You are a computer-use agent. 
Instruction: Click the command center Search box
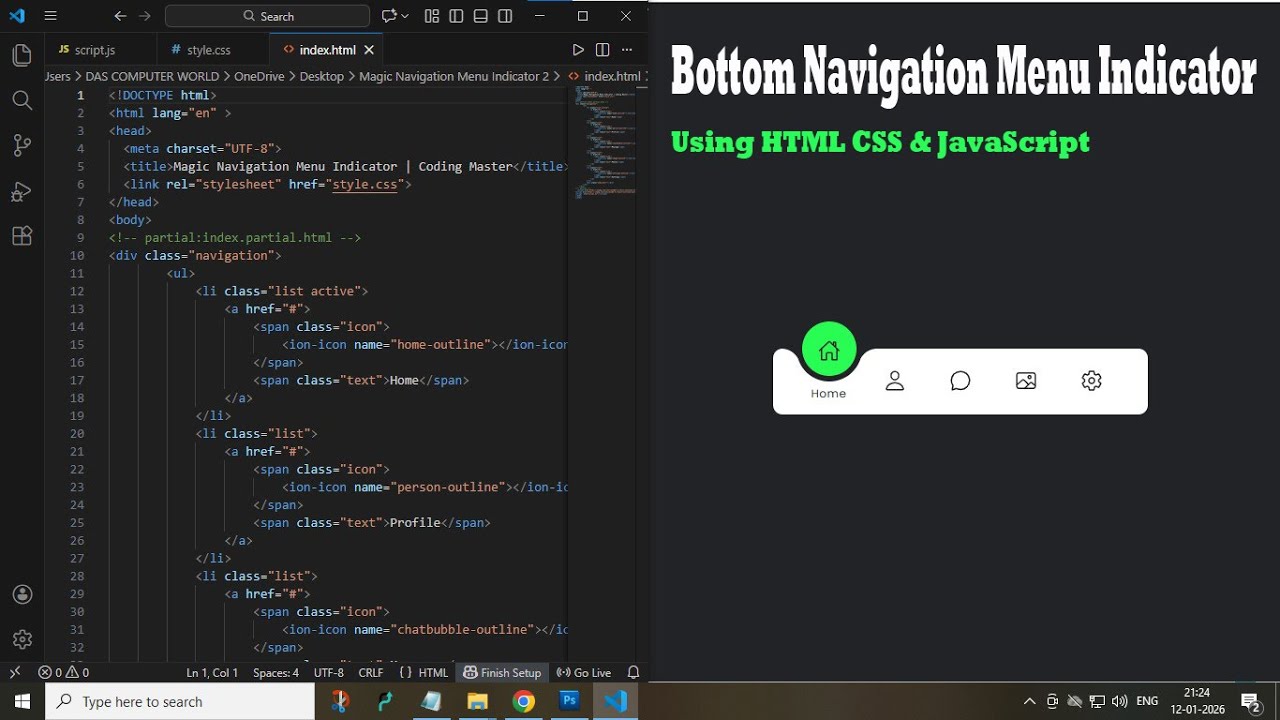coord(268,16)
